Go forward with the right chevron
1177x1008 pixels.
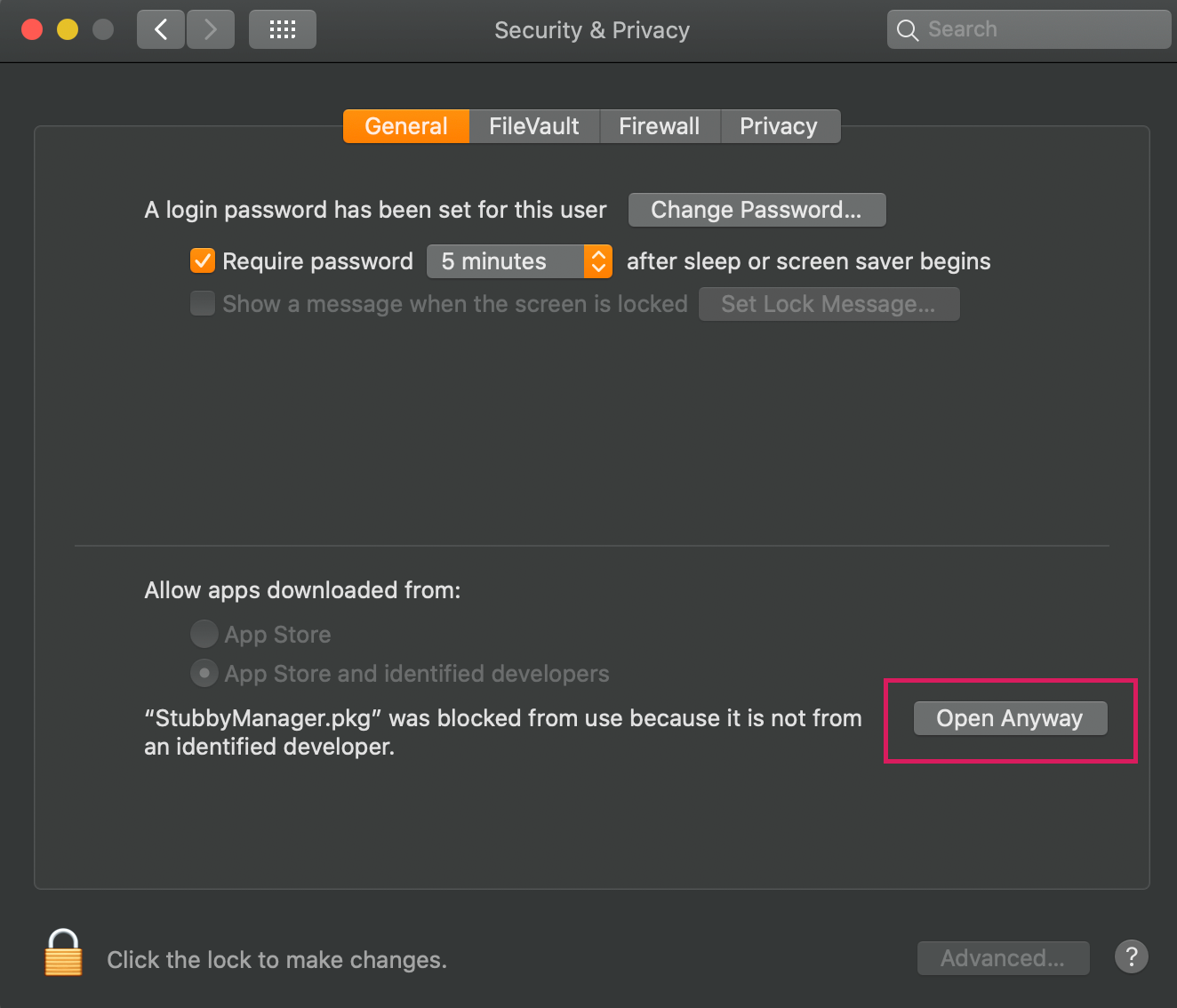pos(211,29)
